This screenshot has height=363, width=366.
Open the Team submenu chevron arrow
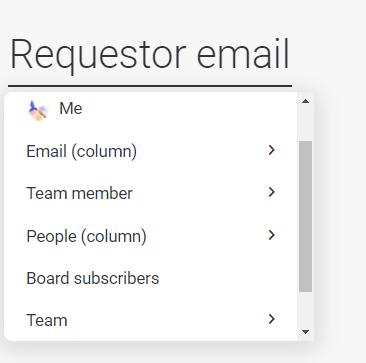point(272,319)
